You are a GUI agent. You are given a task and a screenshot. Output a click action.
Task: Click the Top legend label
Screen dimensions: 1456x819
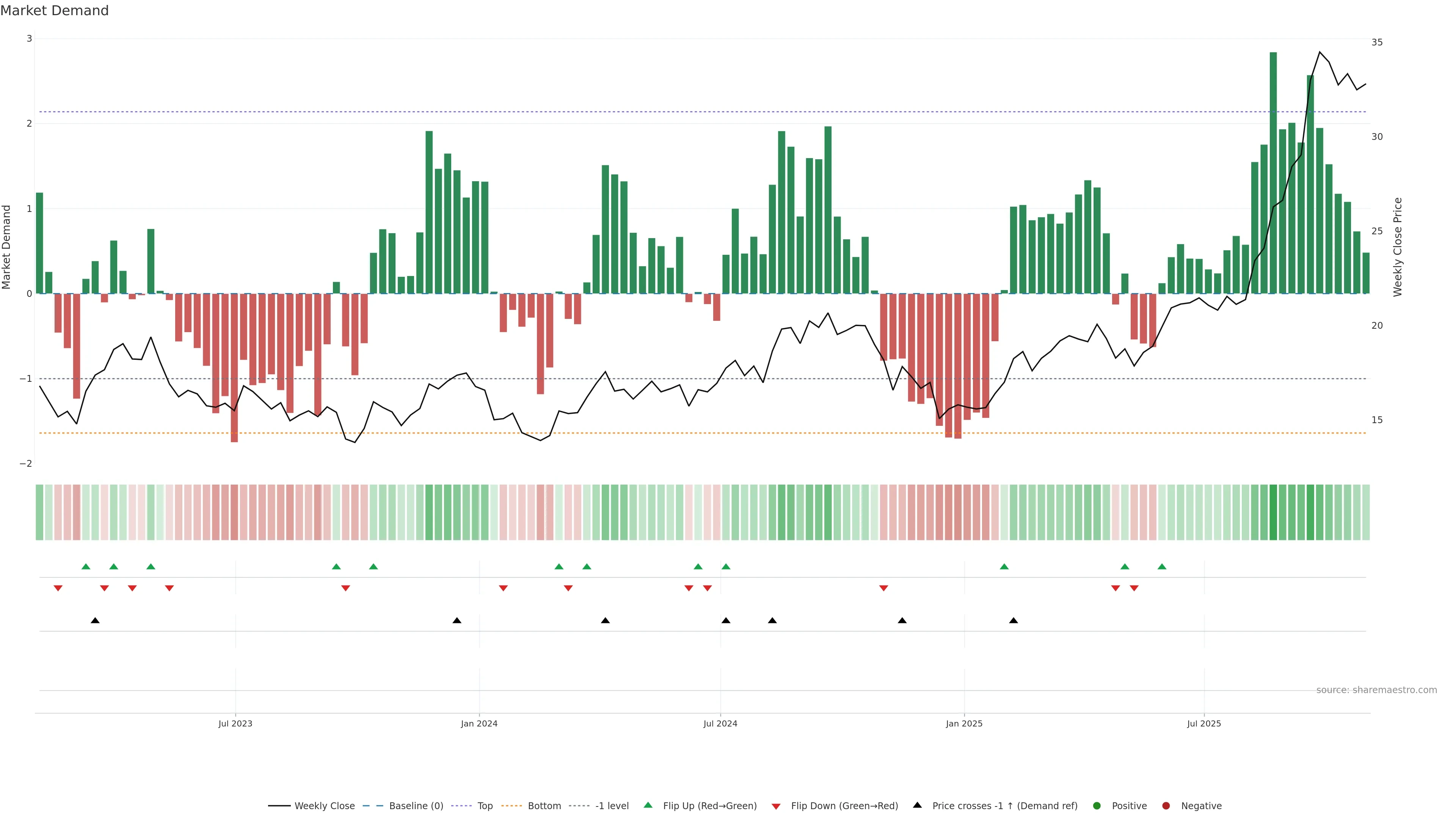point(485,805)
